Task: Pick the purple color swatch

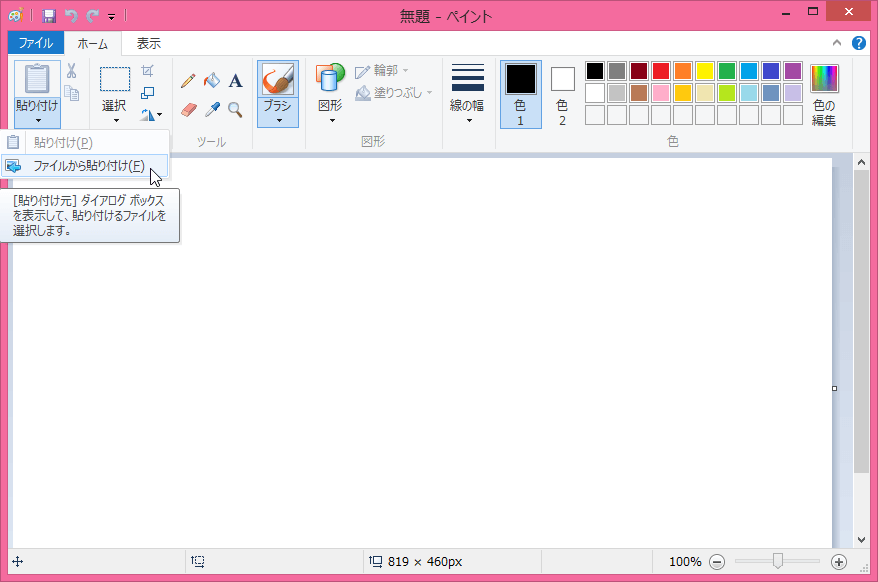Action: coord(793,71)
